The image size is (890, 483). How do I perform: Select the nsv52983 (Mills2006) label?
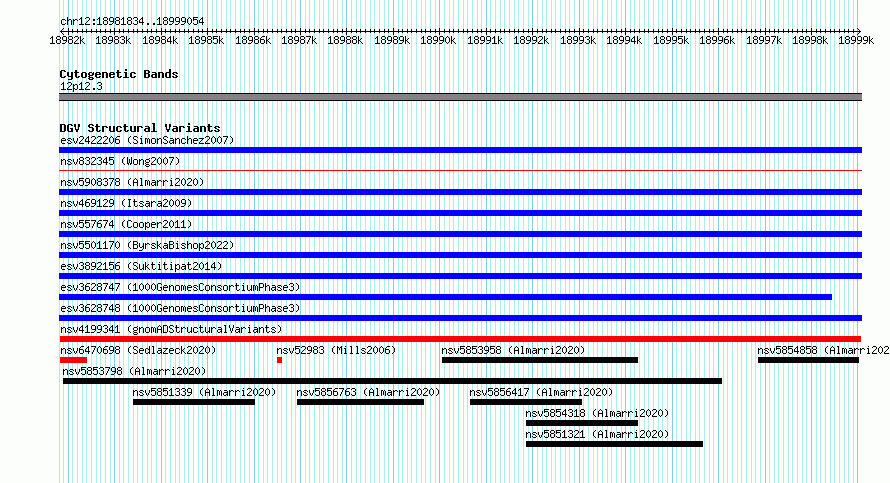tap(336, 350)
